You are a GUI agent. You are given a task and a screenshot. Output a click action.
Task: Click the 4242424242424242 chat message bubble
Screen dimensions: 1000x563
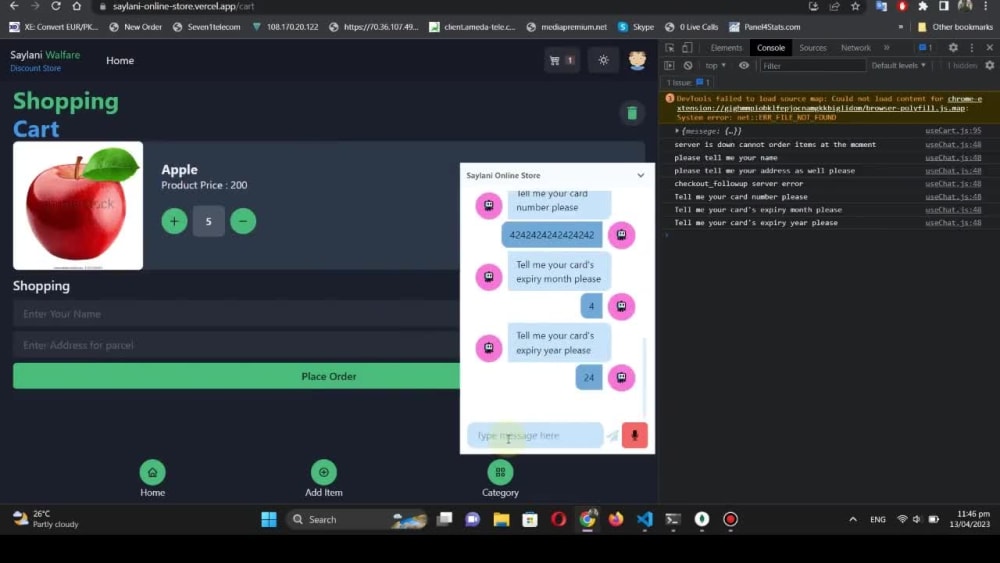(552, 235)
